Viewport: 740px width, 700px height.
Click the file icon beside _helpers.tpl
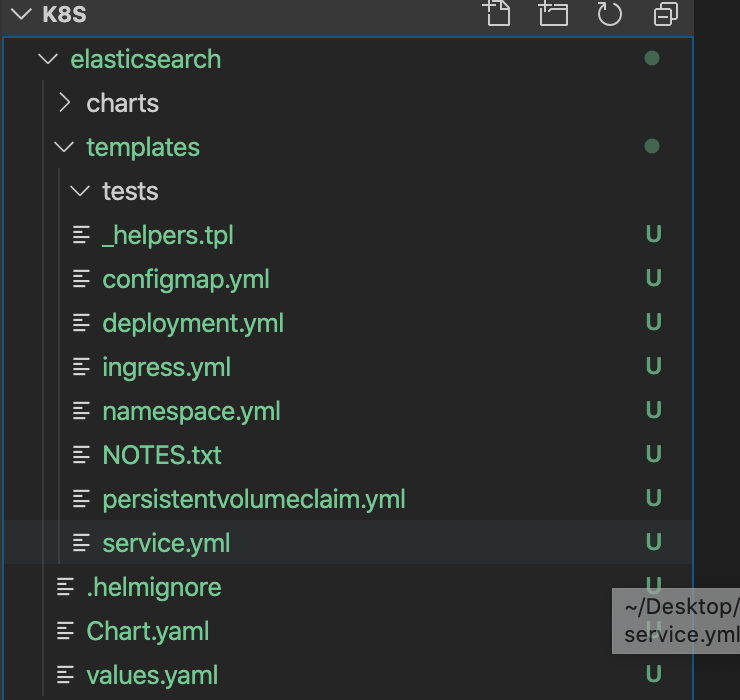(x=82, y=235)
